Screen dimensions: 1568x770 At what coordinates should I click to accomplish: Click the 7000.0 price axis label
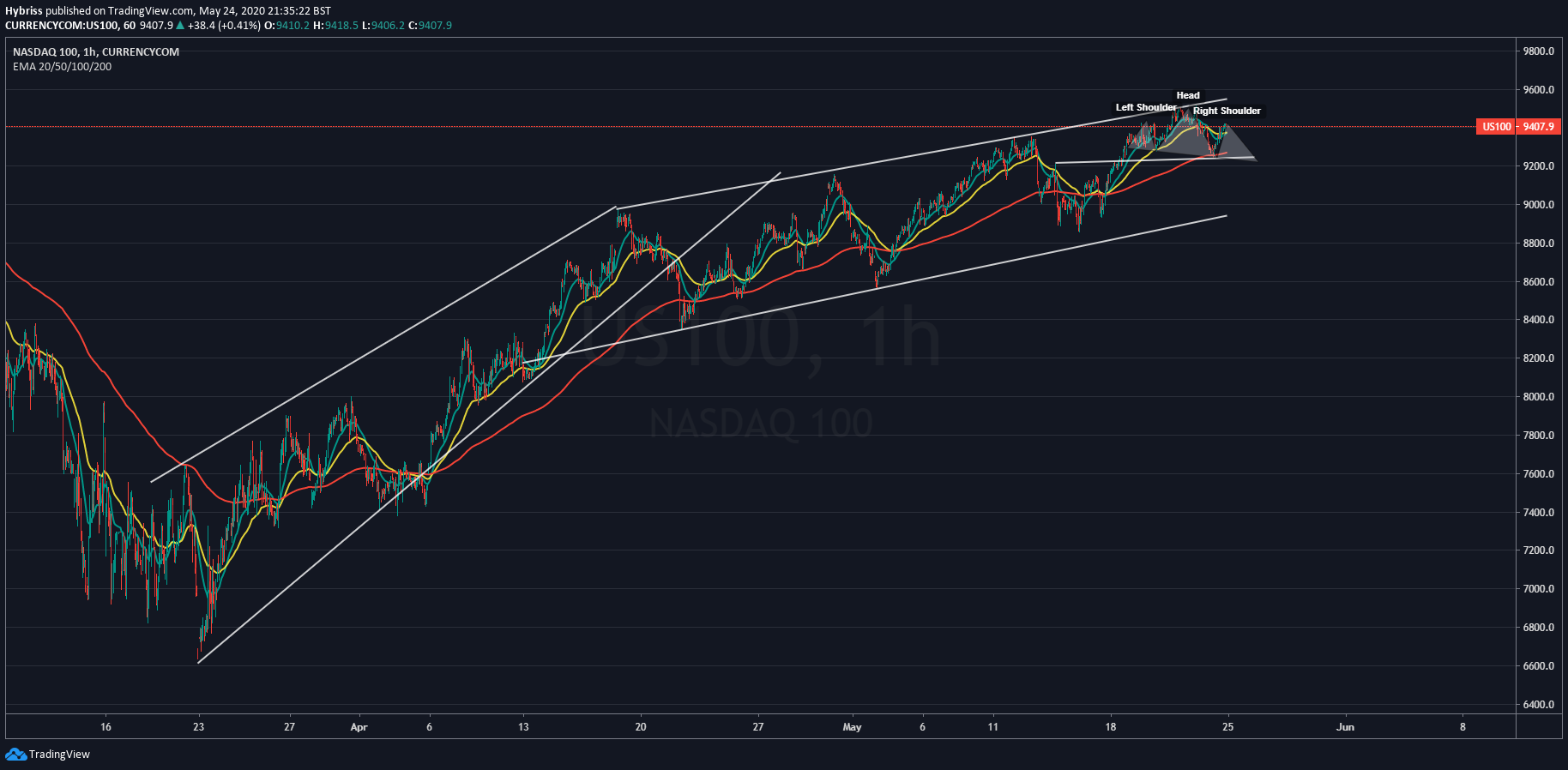1539,589
